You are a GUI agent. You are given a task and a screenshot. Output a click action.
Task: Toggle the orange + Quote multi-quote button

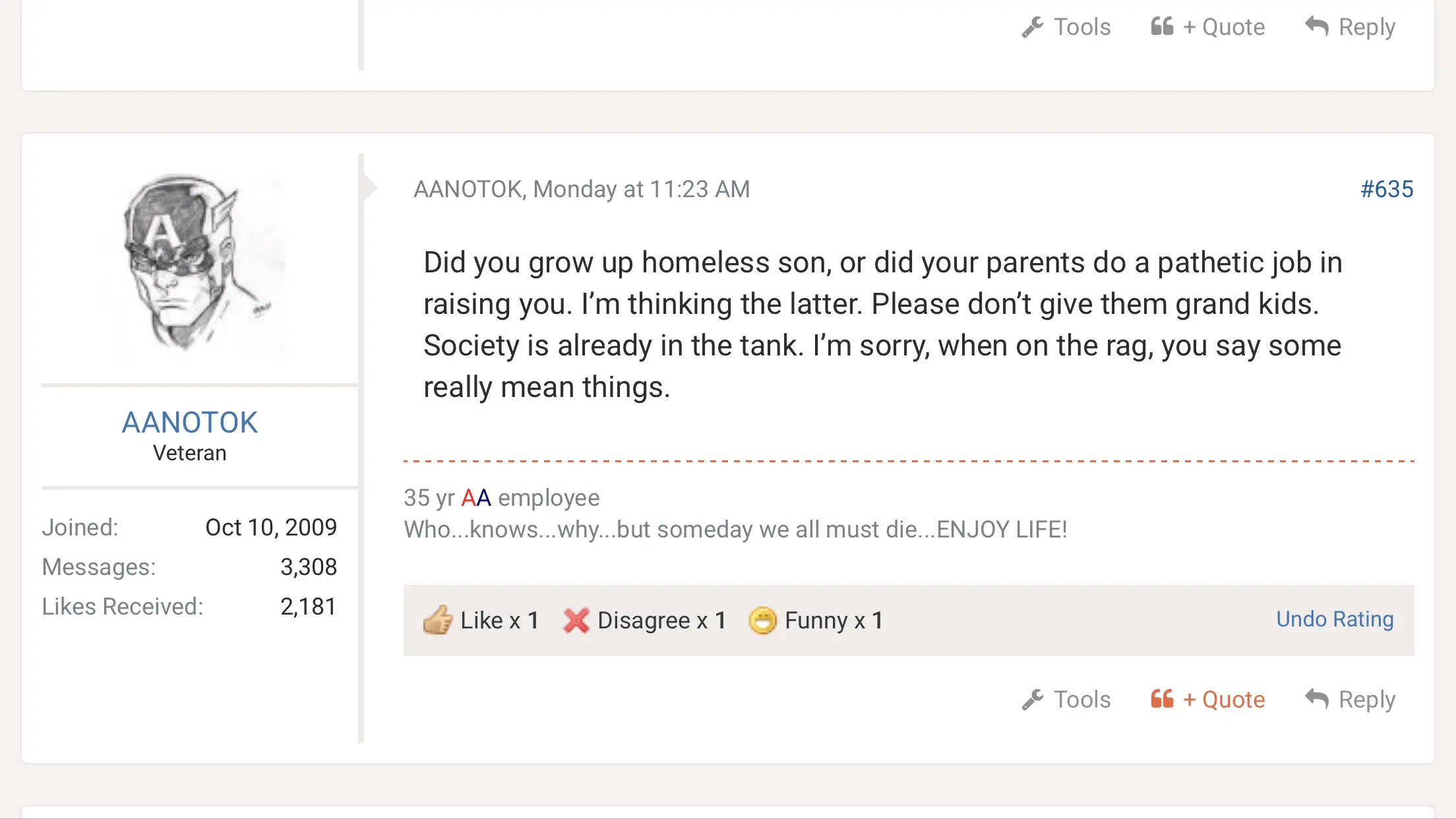[1223, 699]
